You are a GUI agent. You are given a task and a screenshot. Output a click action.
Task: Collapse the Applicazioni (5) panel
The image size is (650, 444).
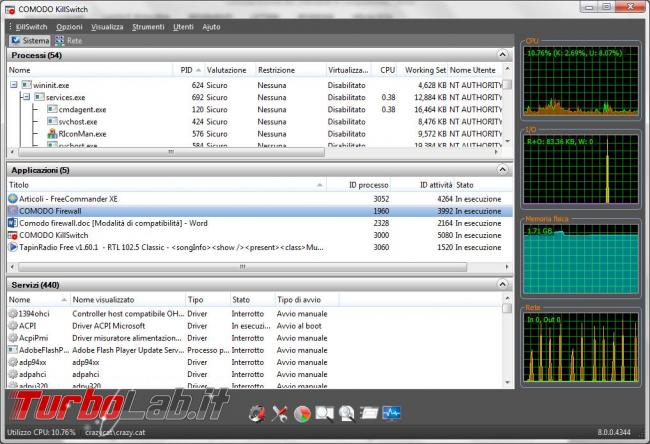coord(502,170)
